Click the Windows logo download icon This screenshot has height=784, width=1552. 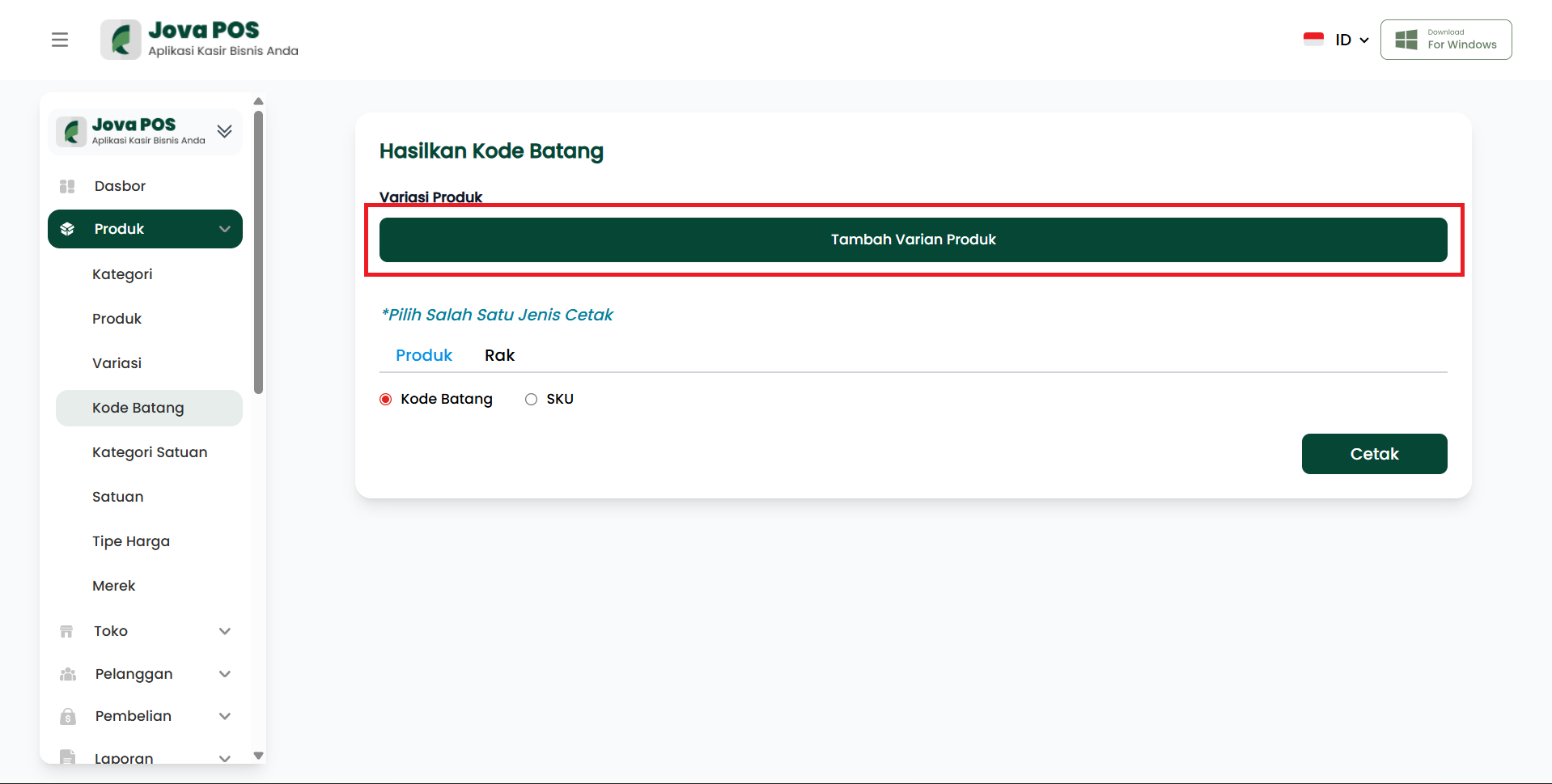click(1406, 40)
